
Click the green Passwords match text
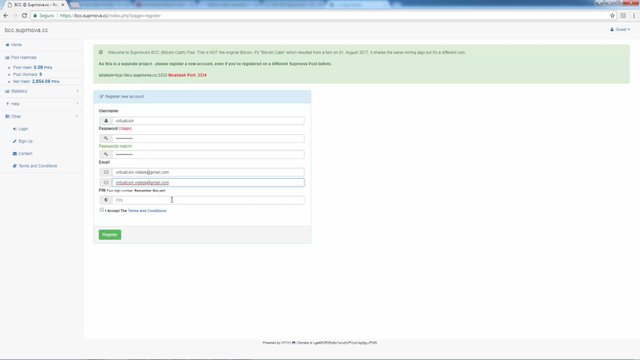[x=115, y=146]
